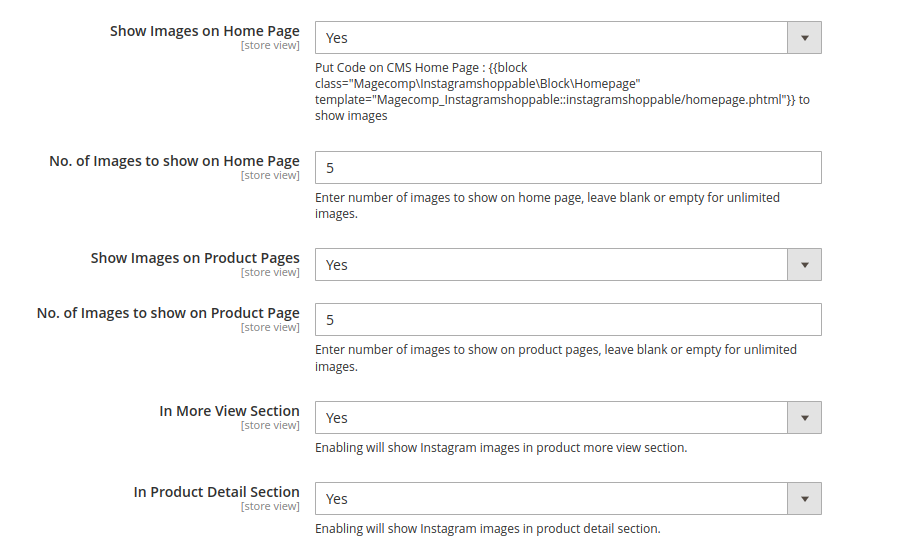This screenshot has height=552, width=902.
Task: Click the Show Images on Product Pages label
Action: point(195,258)
